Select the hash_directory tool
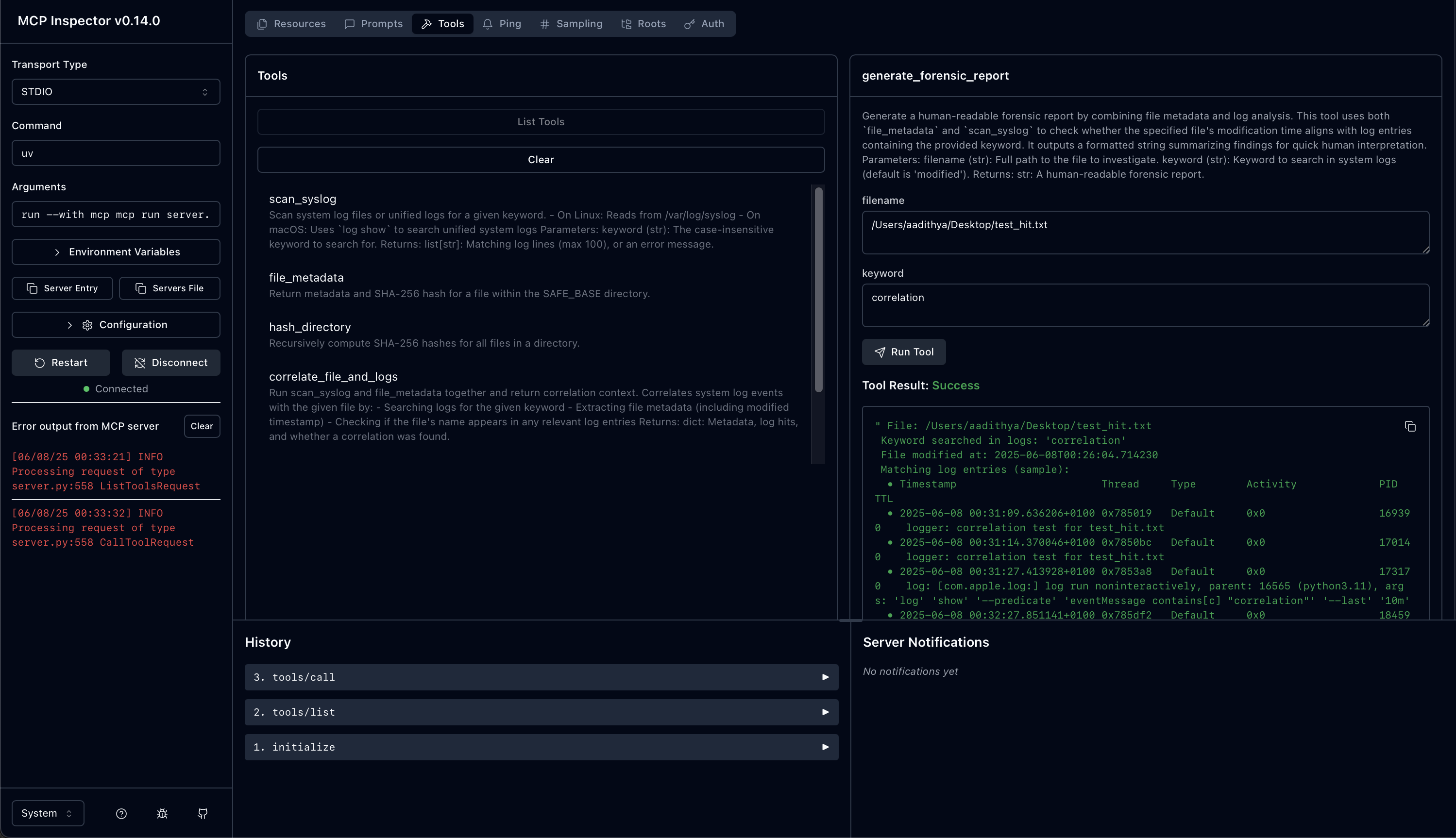The height and width of the screenshot is (838, 1456). point(534,335)
